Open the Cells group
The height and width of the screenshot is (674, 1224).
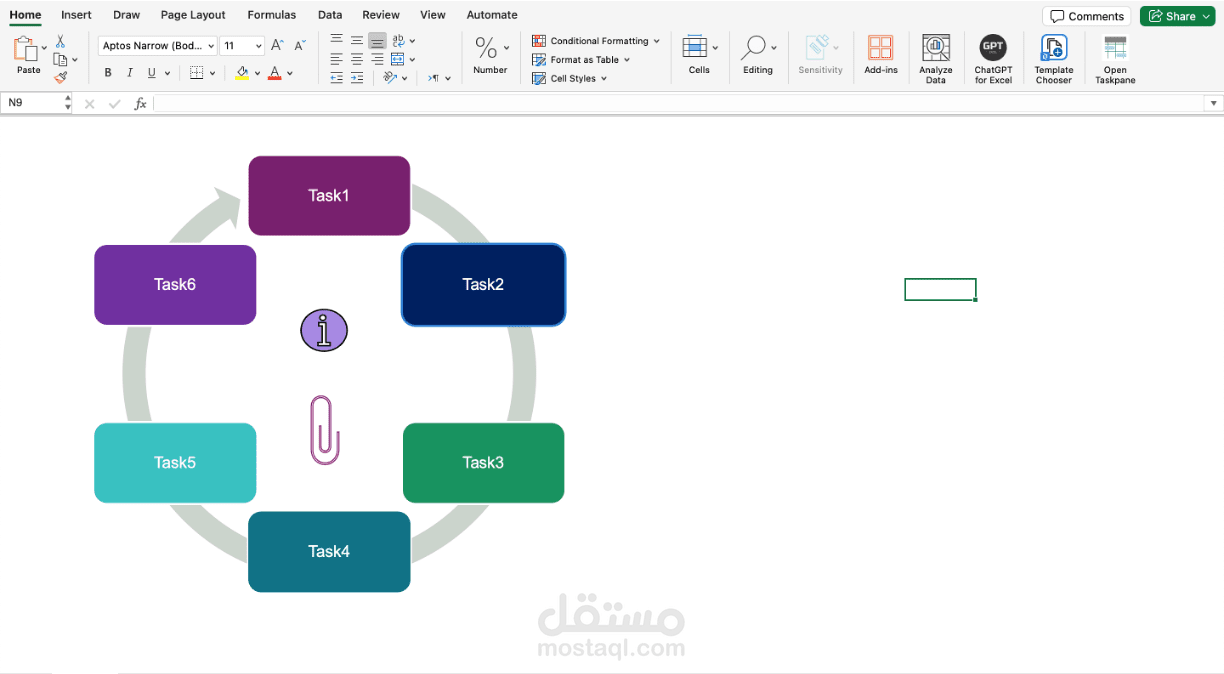coord(699,54)
